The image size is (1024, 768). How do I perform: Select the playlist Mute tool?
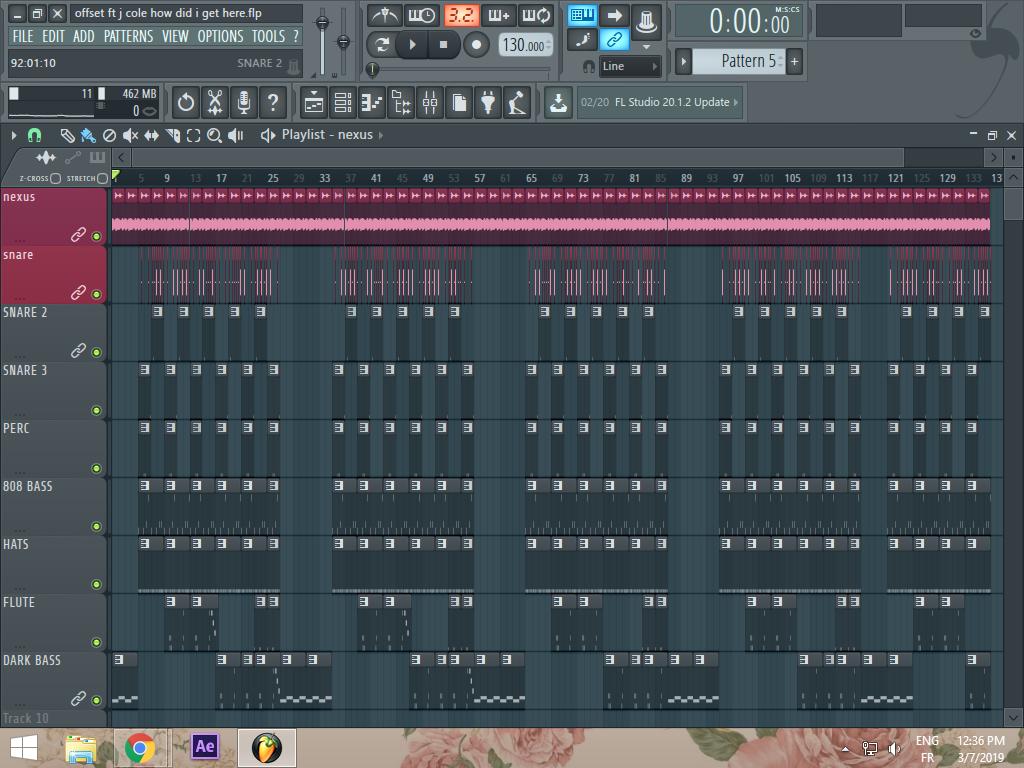coord(131,135)
